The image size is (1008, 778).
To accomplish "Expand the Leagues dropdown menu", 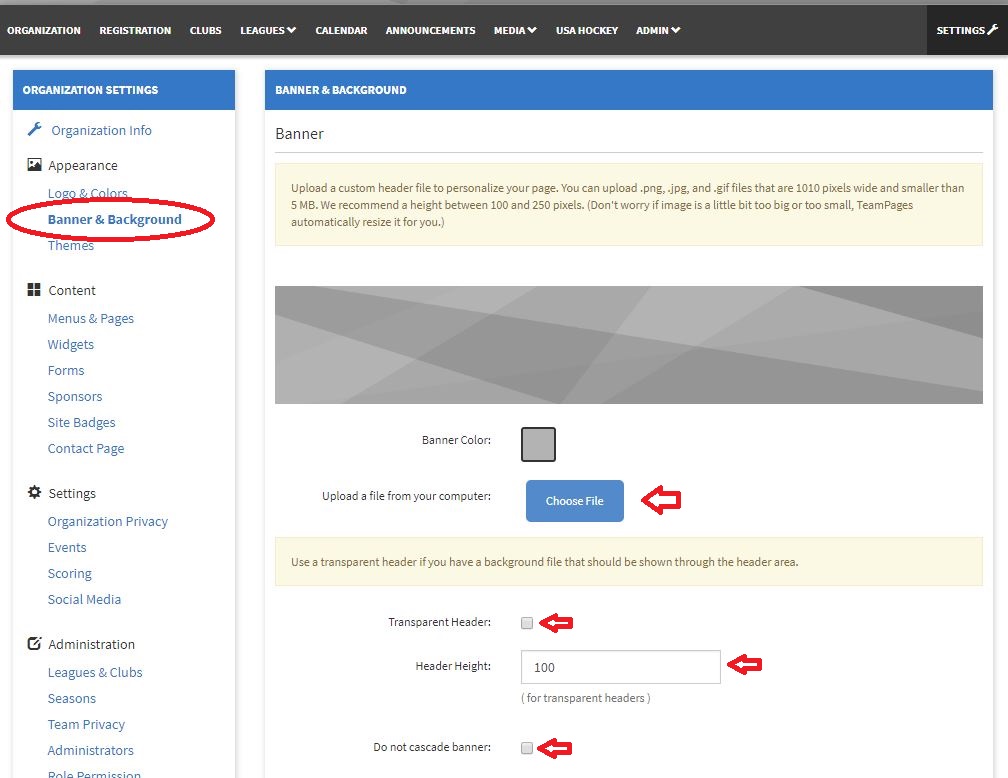I will click(268, 30).
